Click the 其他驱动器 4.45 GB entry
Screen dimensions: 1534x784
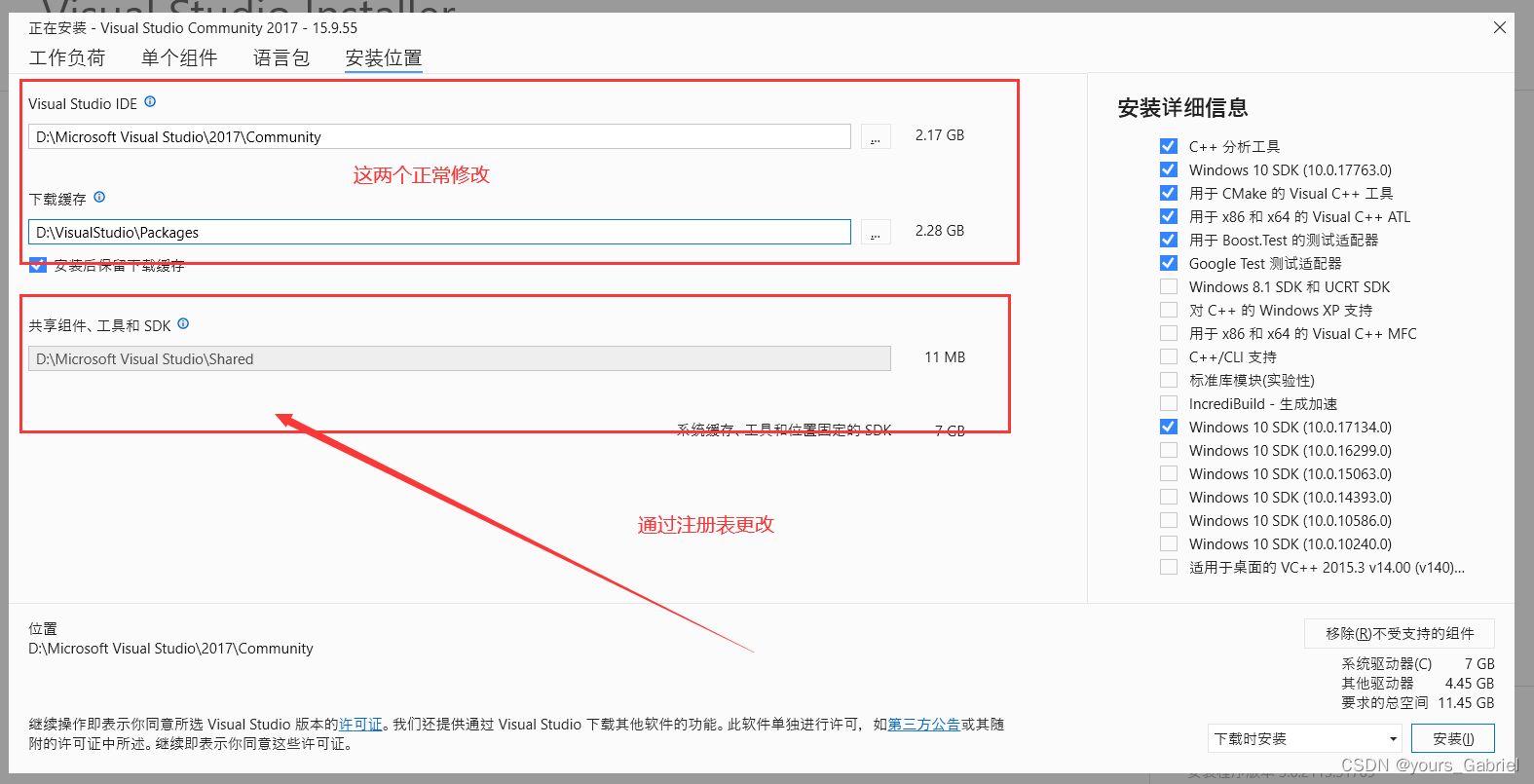(x=1417, y=683)
